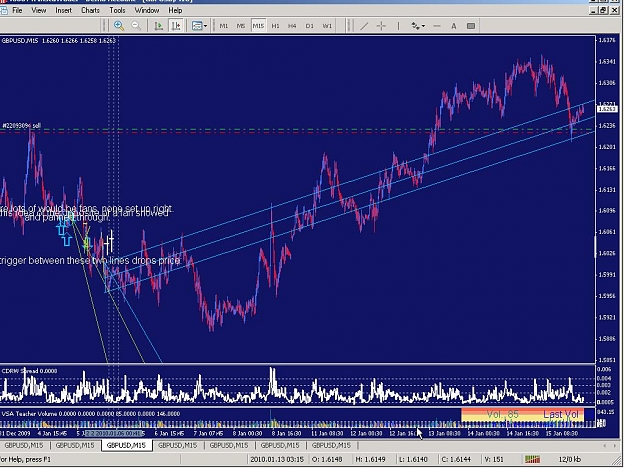
Task: Select the arrows drawing tool icon
Action: pyautogui.click(x=415, y=26)
